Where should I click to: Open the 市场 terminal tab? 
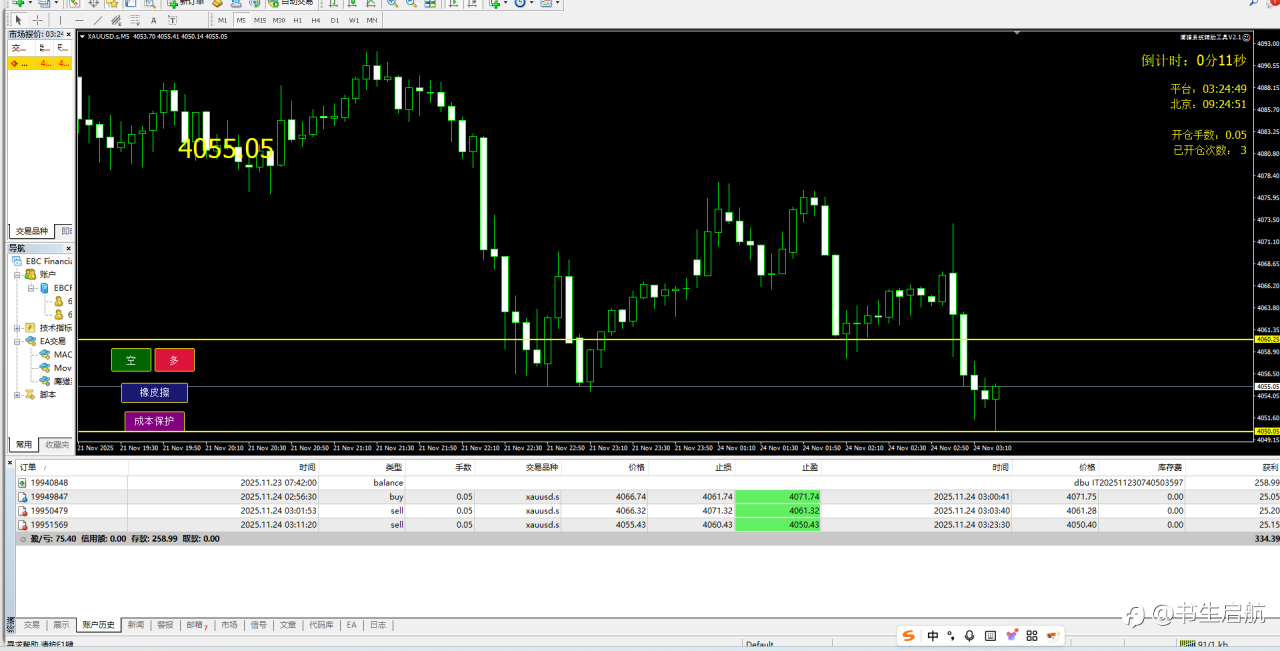(229, 625)
